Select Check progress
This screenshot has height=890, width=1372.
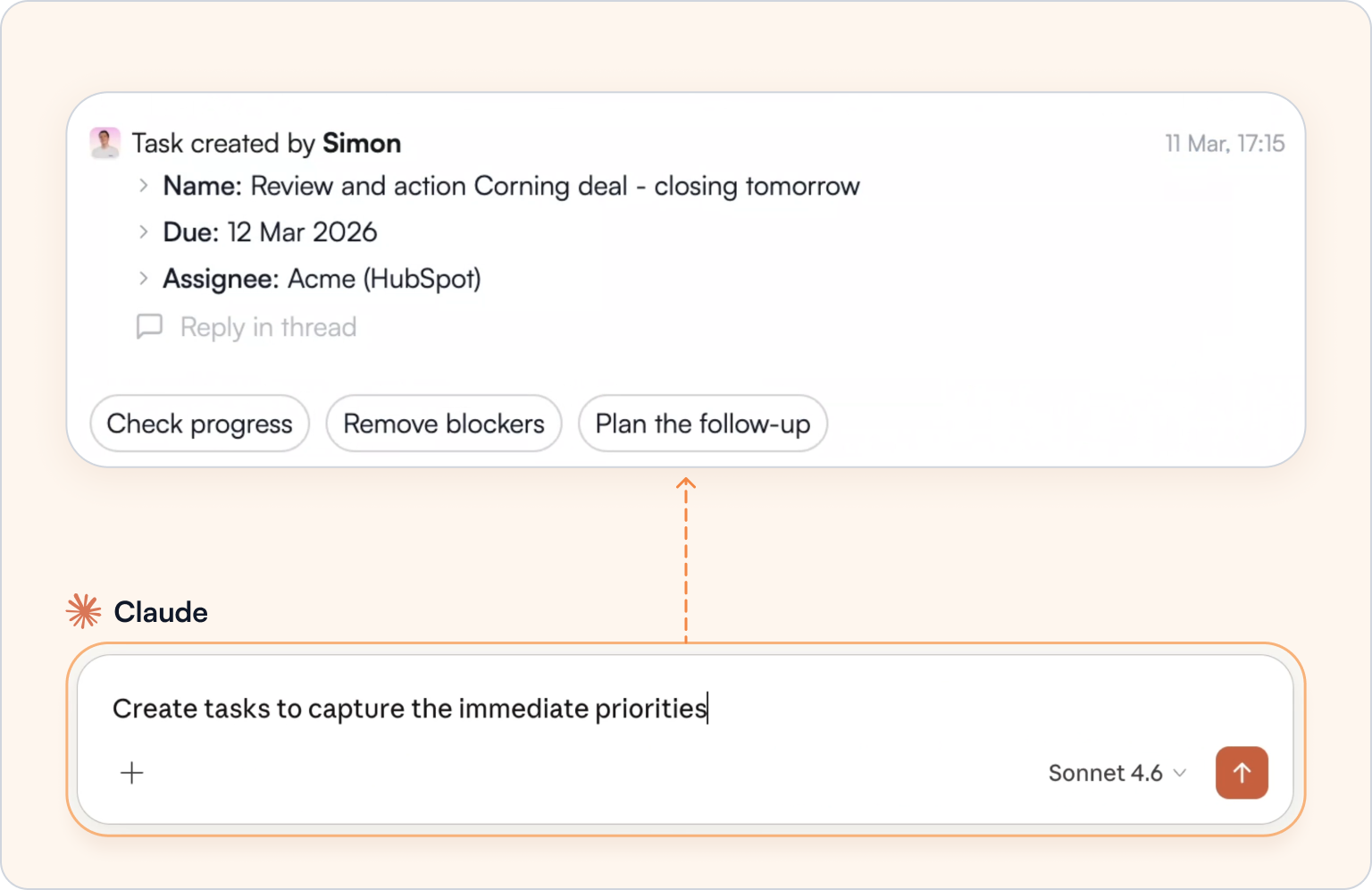point(199,424)
